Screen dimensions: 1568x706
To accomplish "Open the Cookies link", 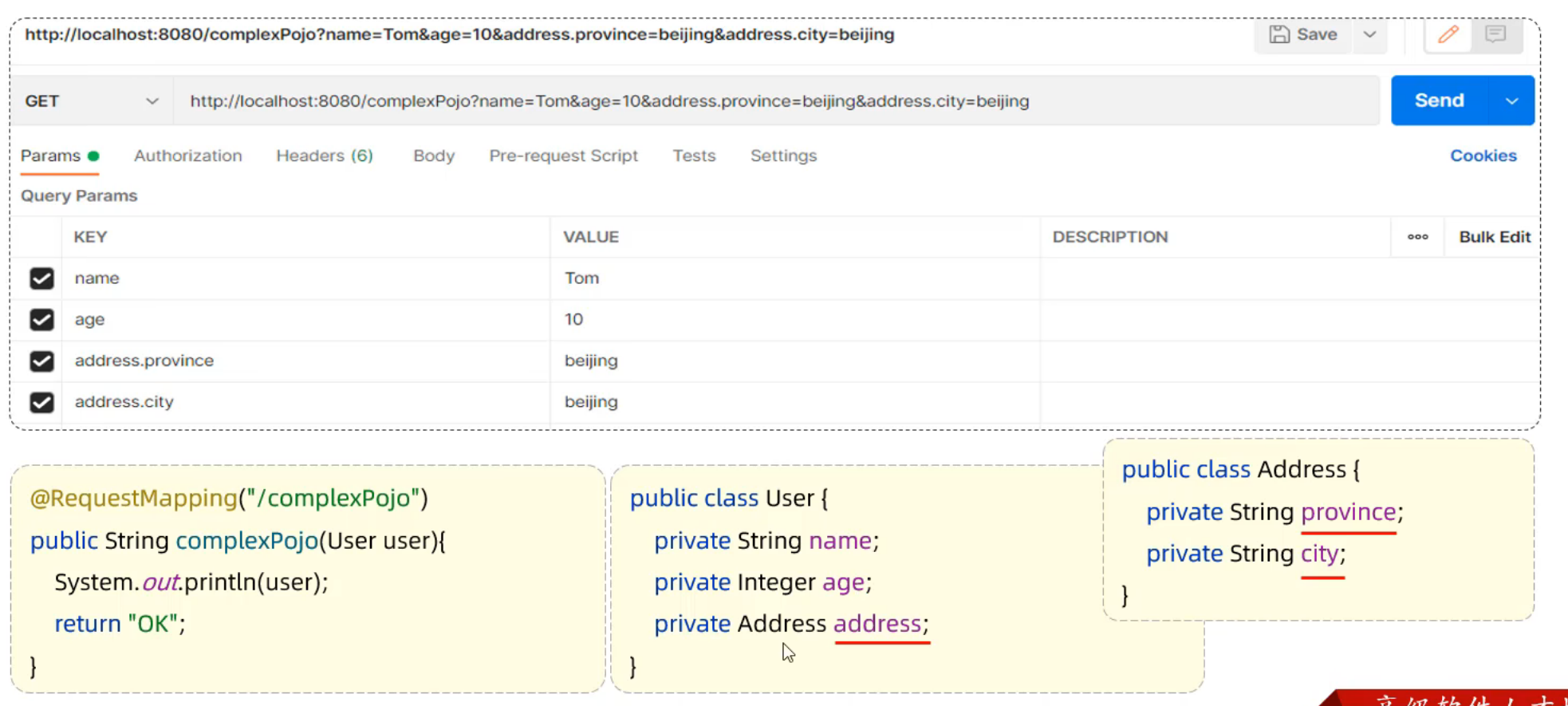I will point(1483,156).
